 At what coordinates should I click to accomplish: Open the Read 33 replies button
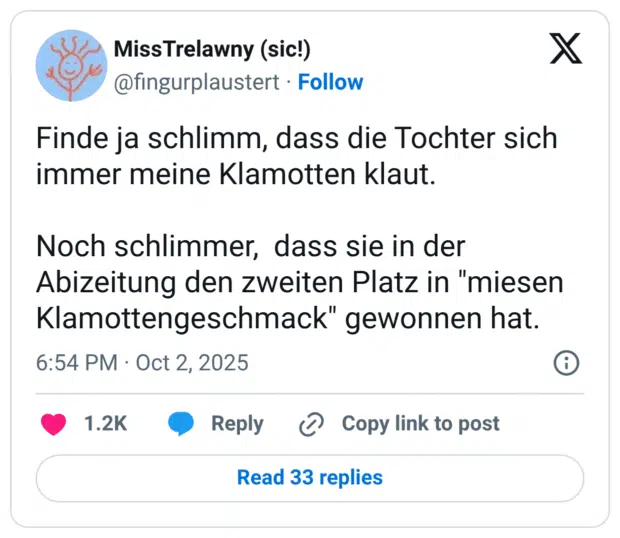click(x=310, y=477)
